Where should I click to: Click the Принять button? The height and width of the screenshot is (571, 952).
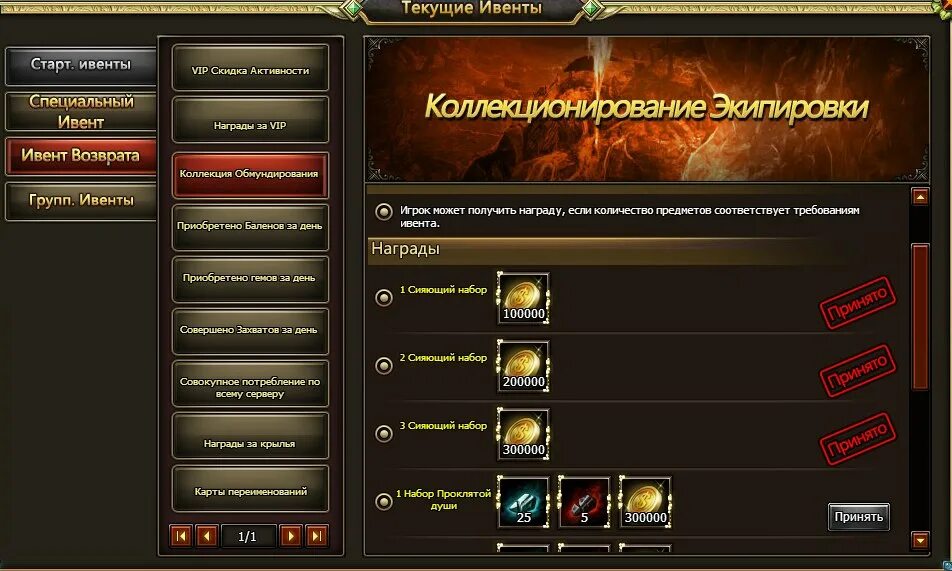[x=858, y=517]
